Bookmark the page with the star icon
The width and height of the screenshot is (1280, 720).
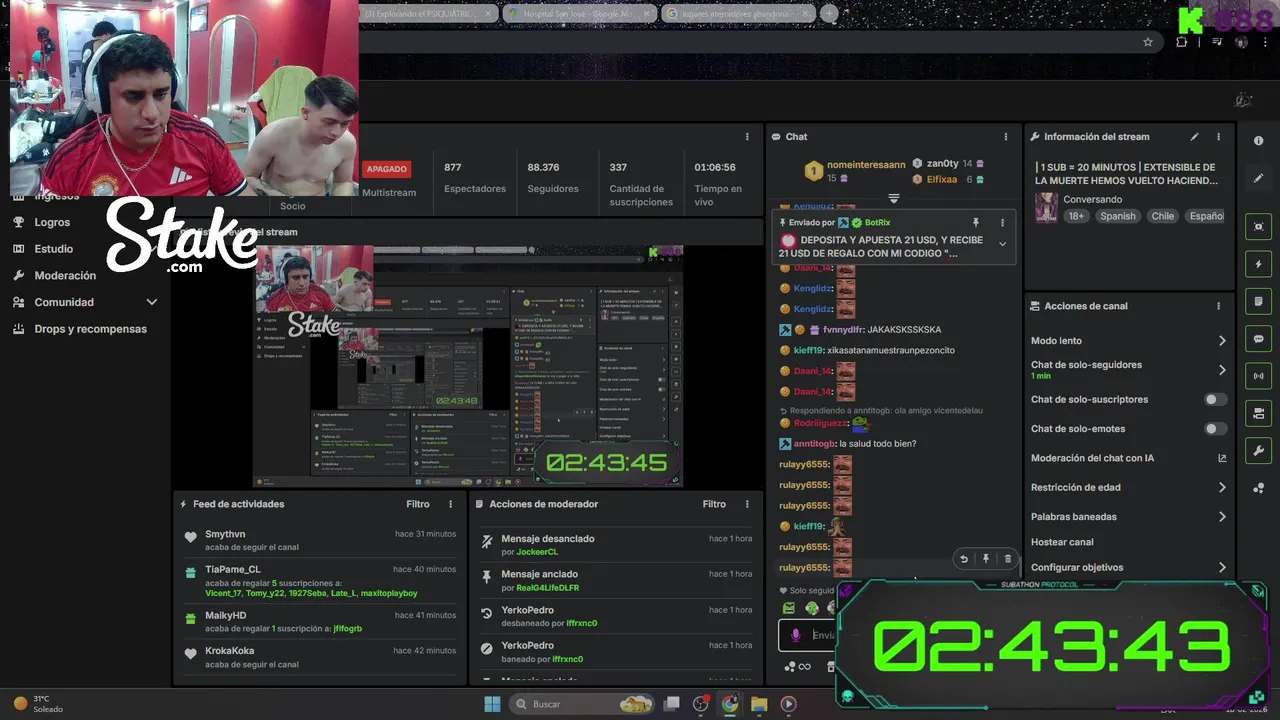click(1148, 42)
